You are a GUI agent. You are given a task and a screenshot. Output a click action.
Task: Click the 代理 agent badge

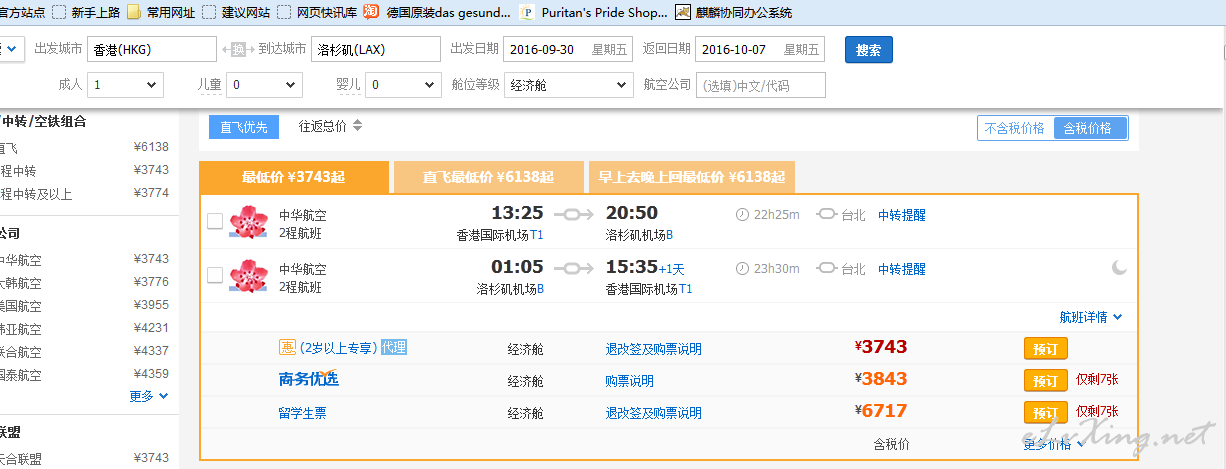[393, 348]
